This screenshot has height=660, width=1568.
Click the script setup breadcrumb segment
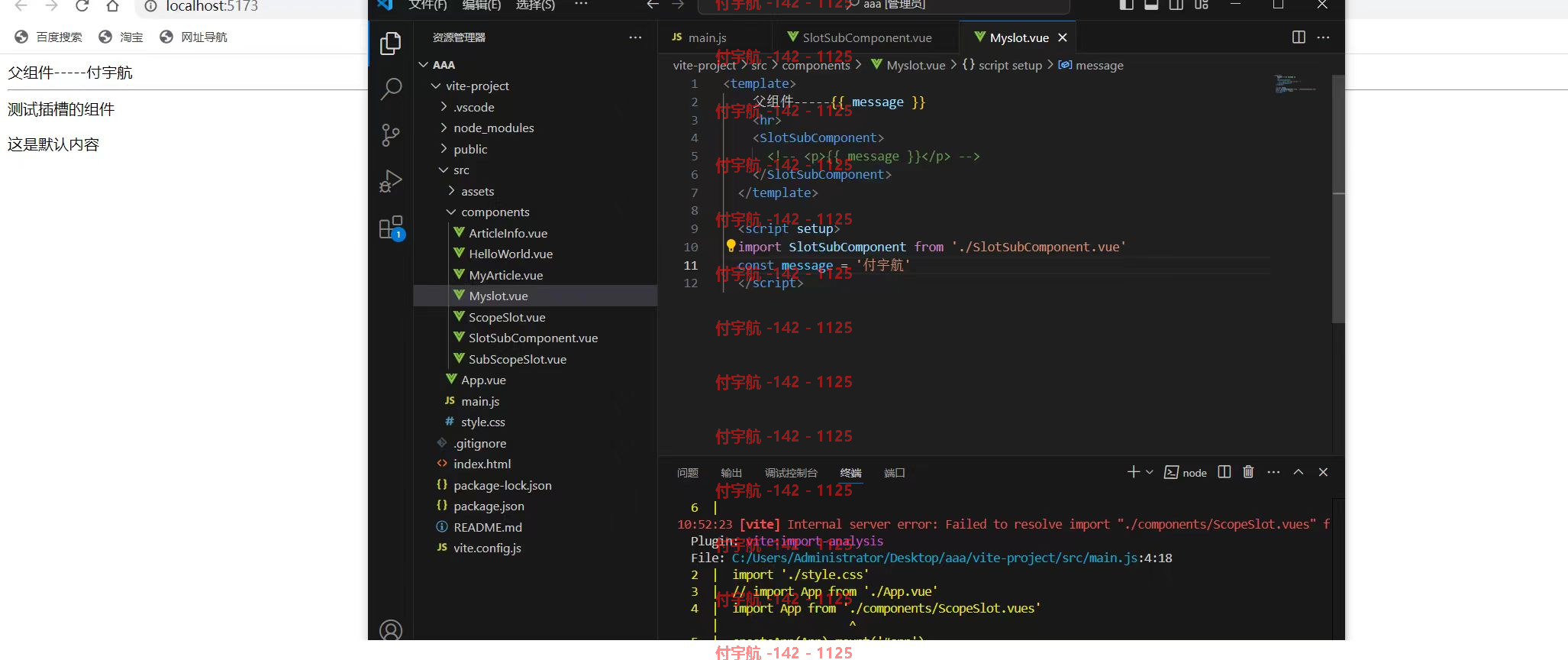point(1002,65)
